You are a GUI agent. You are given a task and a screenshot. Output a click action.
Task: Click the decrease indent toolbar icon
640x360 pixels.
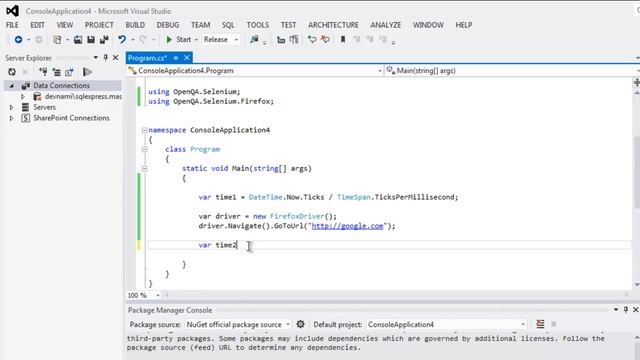(x=281, y=40)
